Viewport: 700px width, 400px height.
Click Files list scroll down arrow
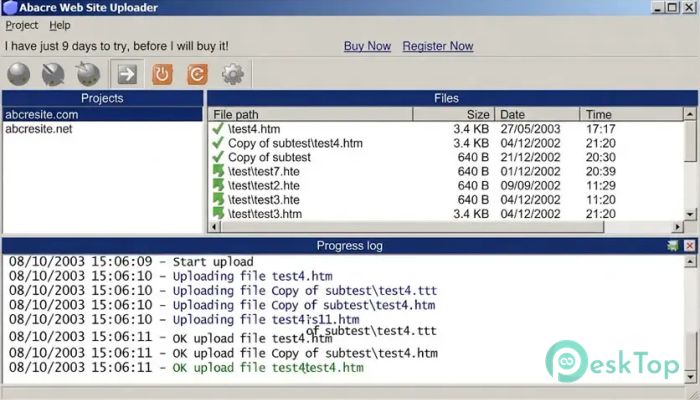click(x=690, y=215)
